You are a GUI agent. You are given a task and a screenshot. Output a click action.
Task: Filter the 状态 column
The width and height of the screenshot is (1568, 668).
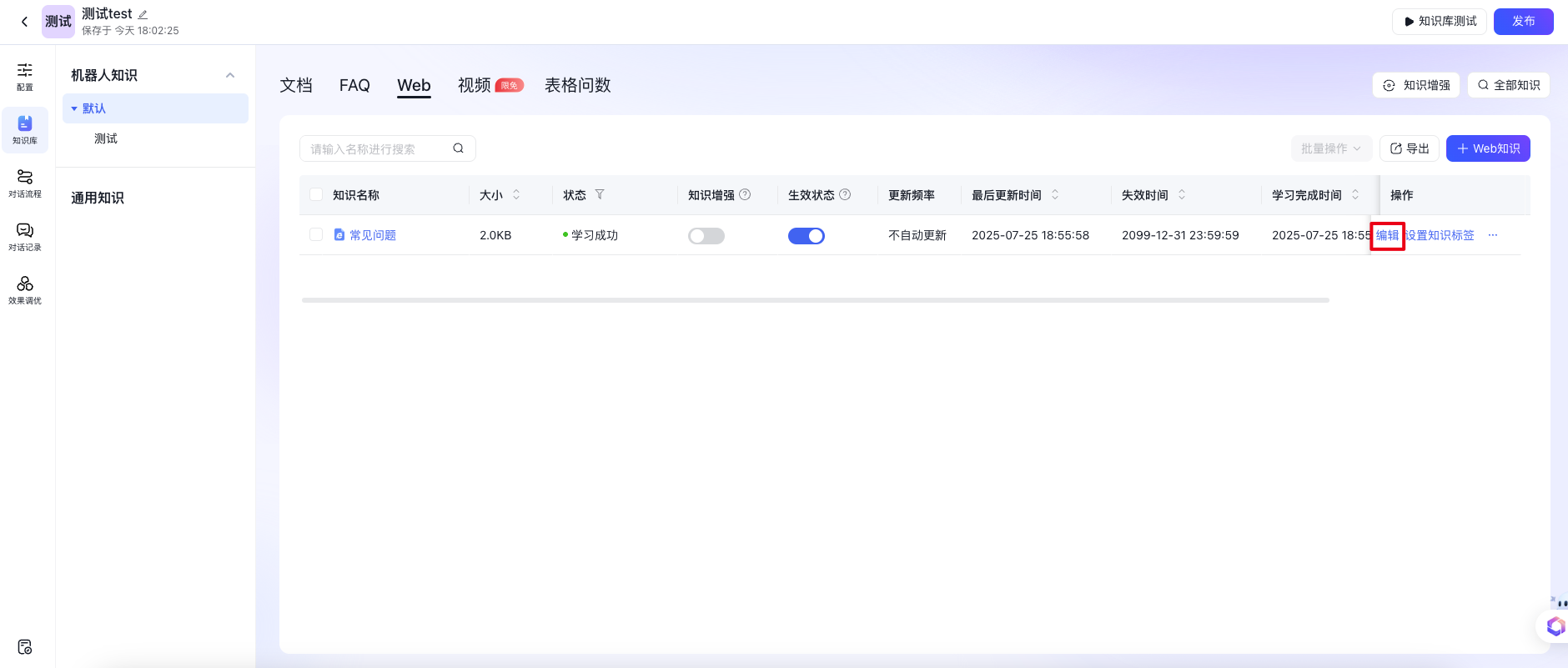600,194
